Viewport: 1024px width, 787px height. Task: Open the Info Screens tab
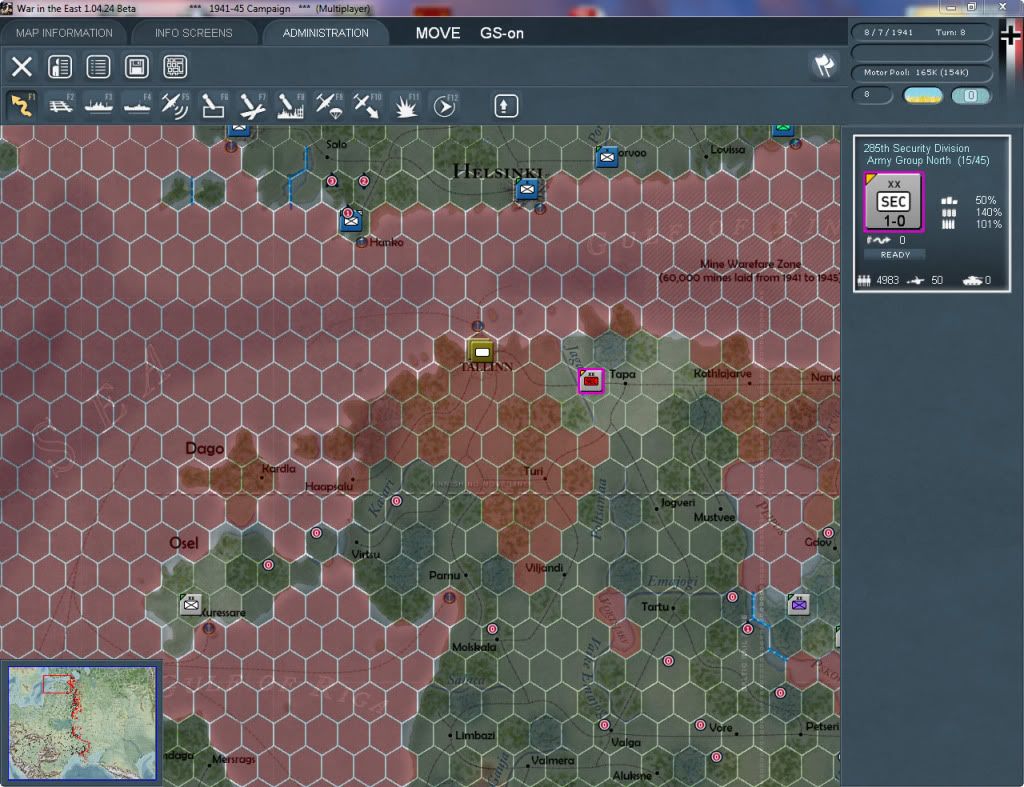click(193, 33)
